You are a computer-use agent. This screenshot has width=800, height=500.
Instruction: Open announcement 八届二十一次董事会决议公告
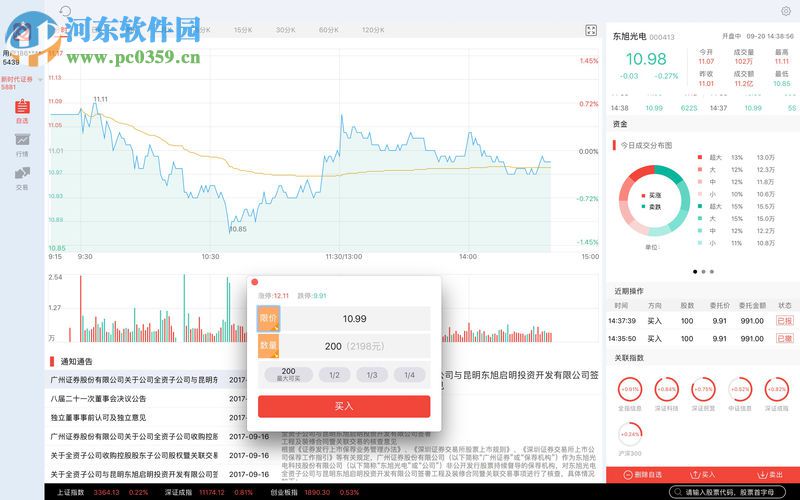(98, 398)
